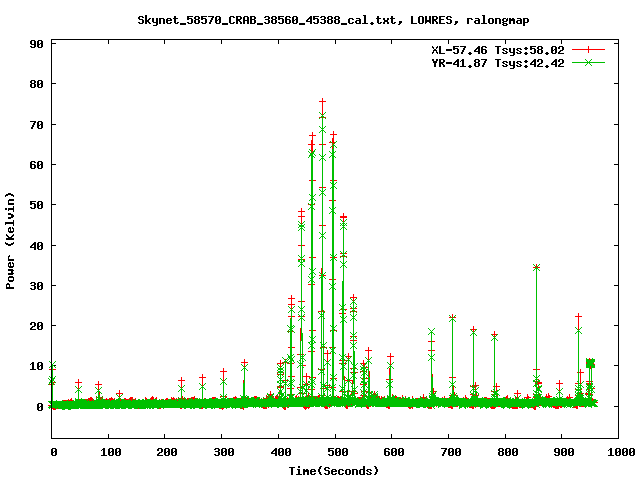Click the x-axis tick label 900
Viewport: 640px width, 480px height.
pyautogui.click(x=564, y=452)
